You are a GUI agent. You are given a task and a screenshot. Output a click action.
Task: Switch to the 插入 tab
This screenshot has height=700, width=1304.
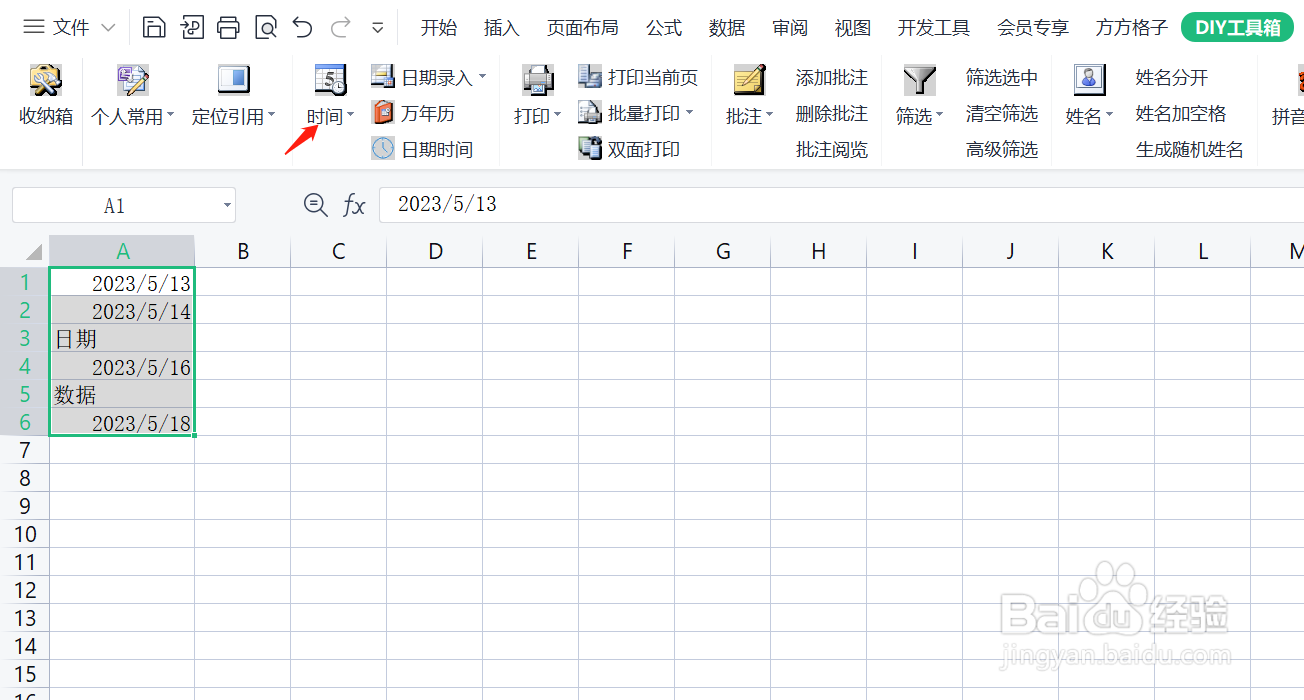tap(501, 28)
